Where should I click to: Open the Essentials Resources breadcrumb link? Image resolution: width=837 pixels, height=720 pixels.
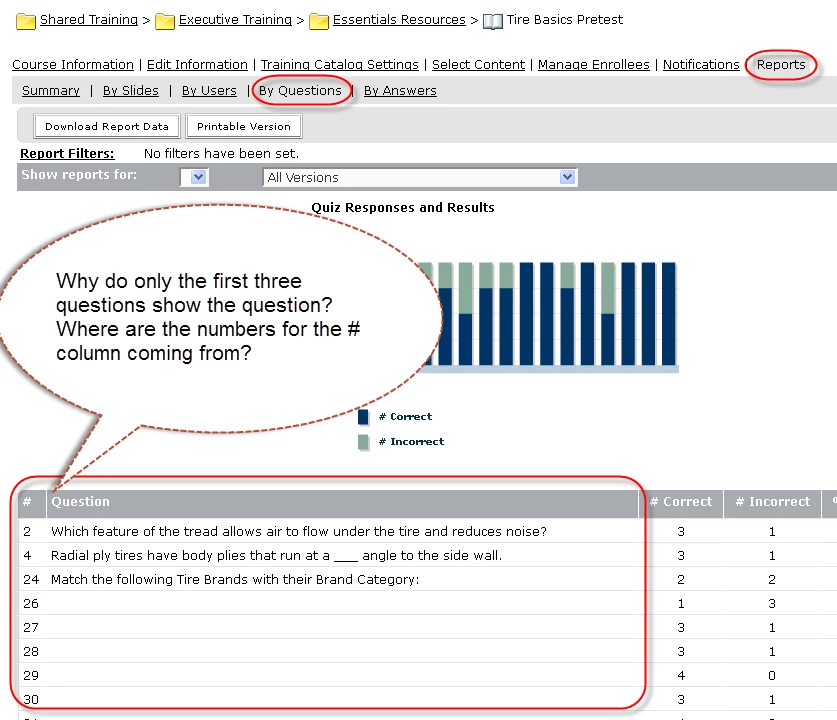click(x=399, y=20)
